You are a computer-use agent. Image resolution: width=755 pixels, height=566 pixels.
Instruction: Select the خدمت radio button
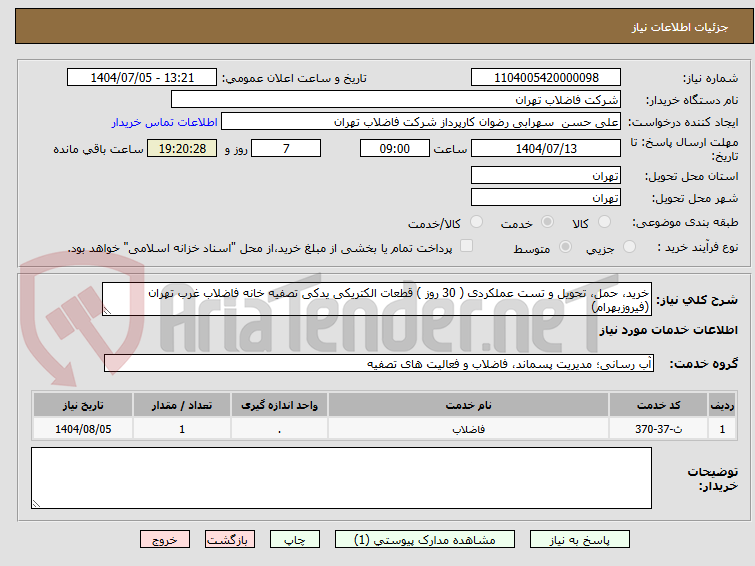547,222
